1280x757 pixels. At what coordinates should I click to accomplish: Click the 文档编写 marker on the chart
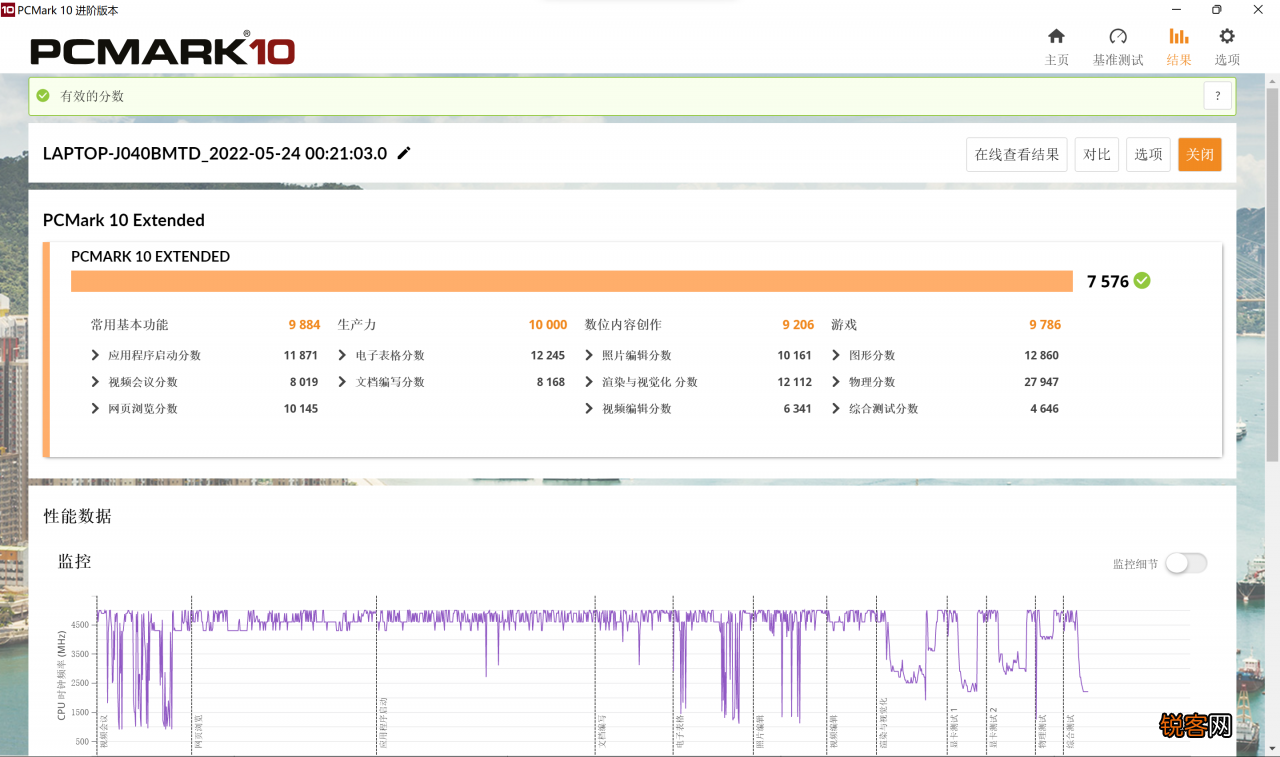click(x=601, y=731)
